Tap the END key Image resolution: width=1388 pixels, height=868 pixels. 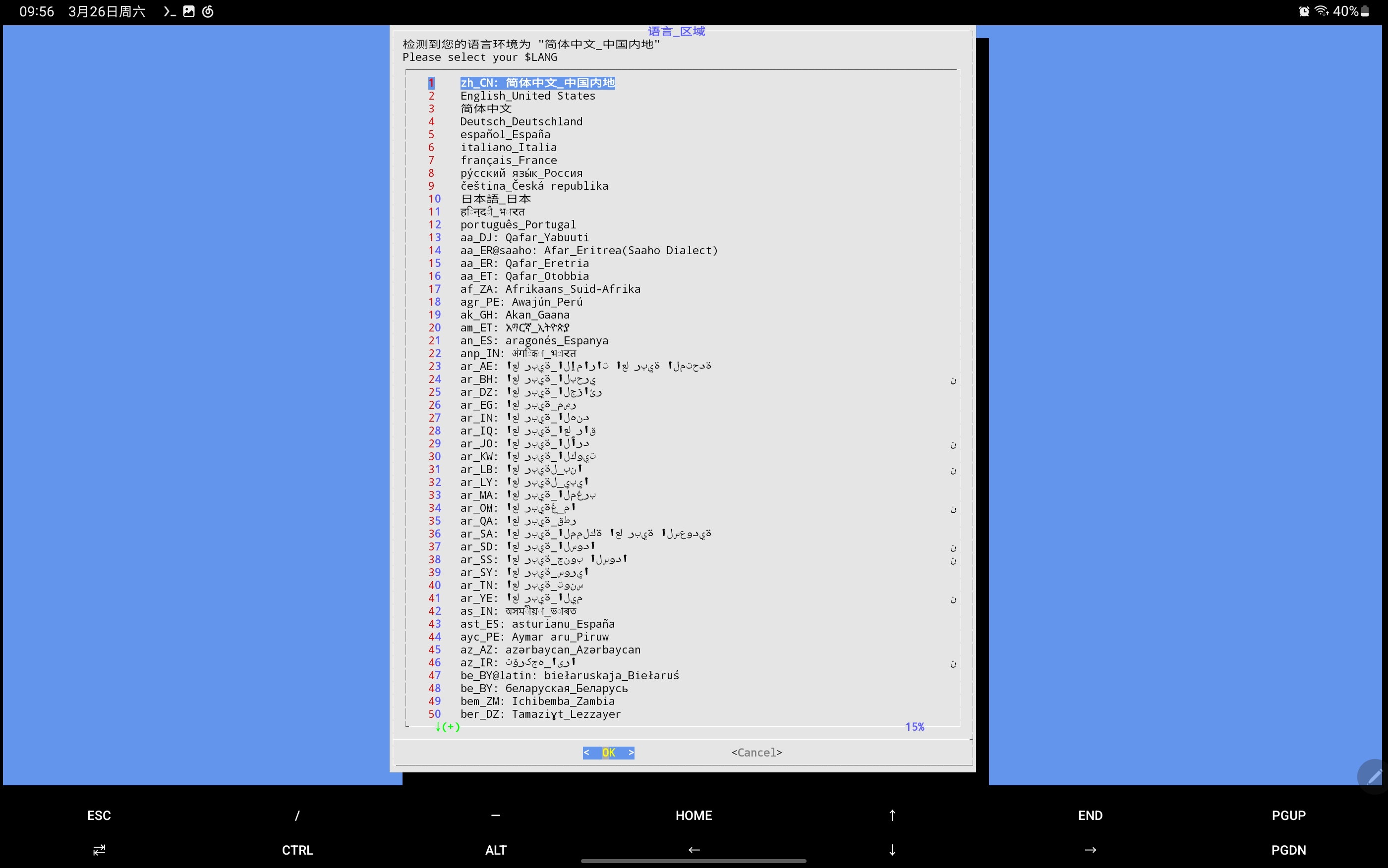pyautogui.click(x=1091, y=815)
